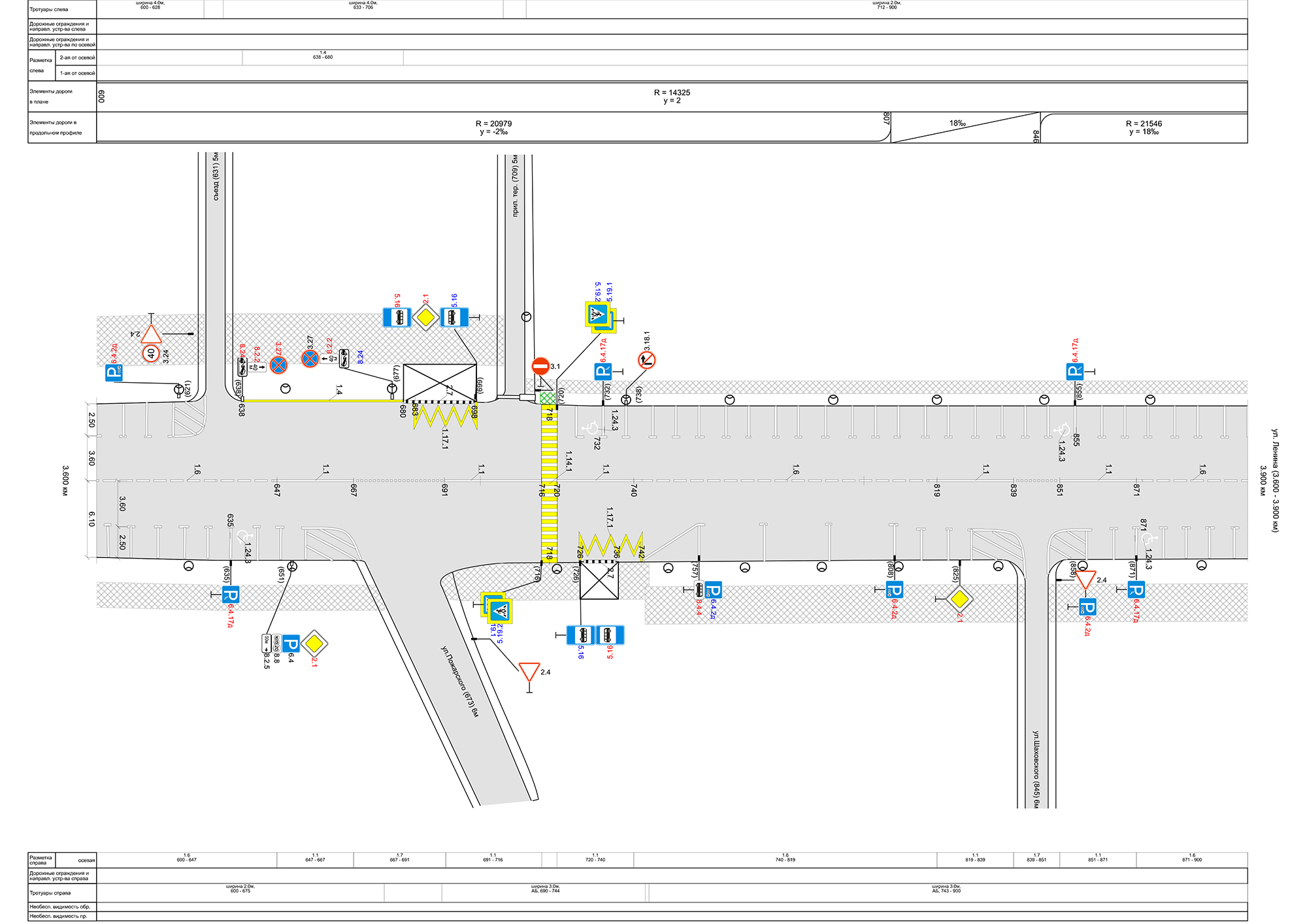Click the street label 'ул. Пожарского (673) 6м'
The height and width of the screenshot is (924, 1307).
click(x=459, y=682)
